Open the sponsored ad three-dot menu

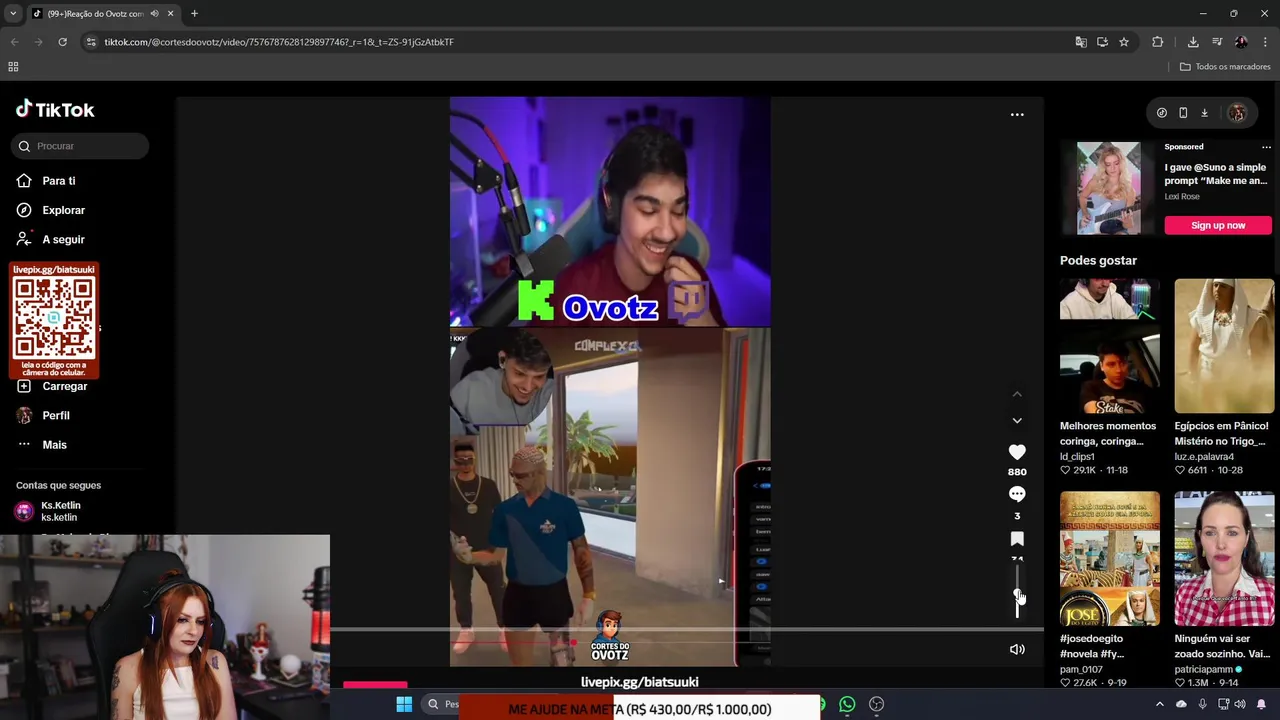[1266, 147]
